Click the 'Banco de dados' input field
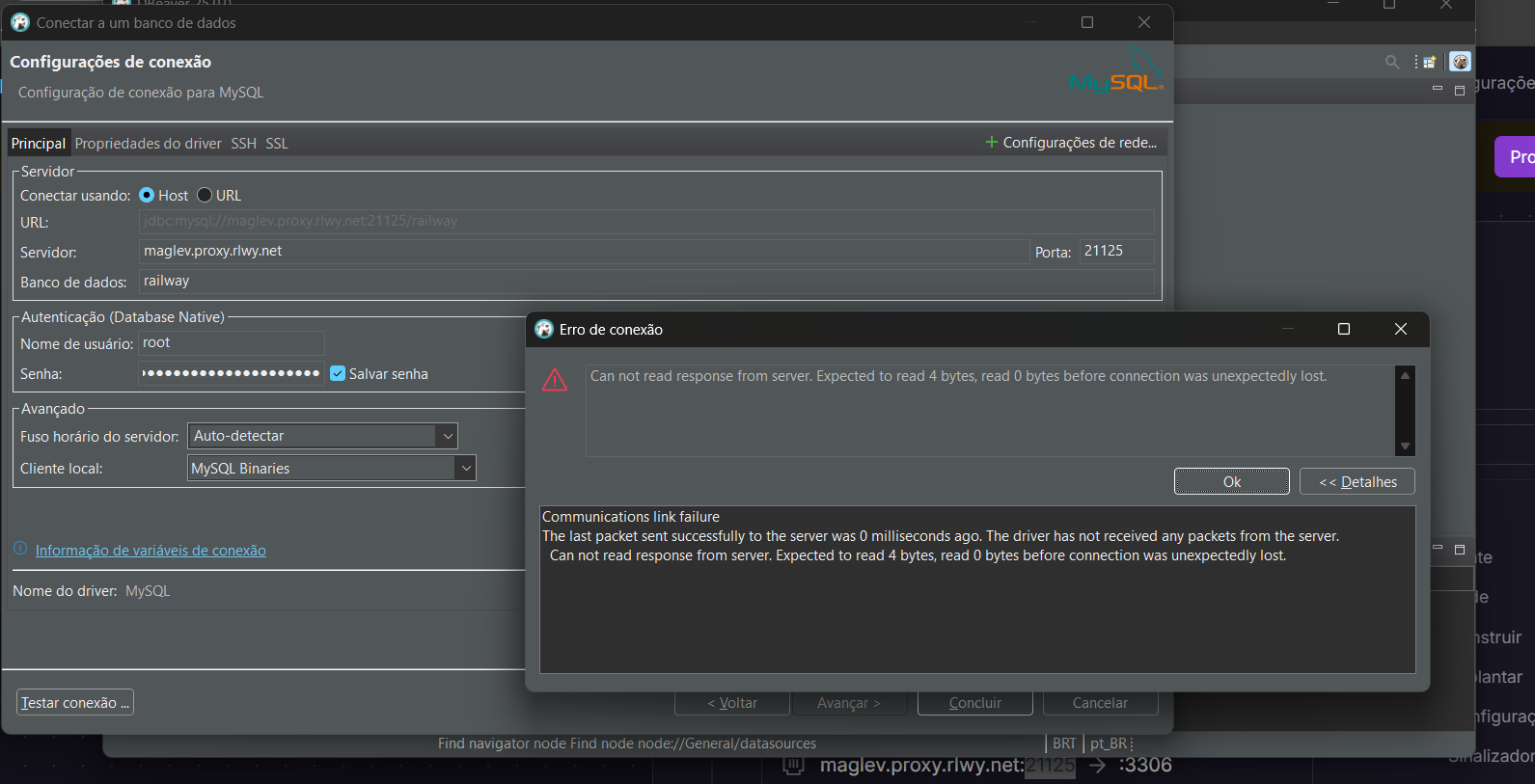The width and height of the screenshot is (1535, 784). click(646, 281)
